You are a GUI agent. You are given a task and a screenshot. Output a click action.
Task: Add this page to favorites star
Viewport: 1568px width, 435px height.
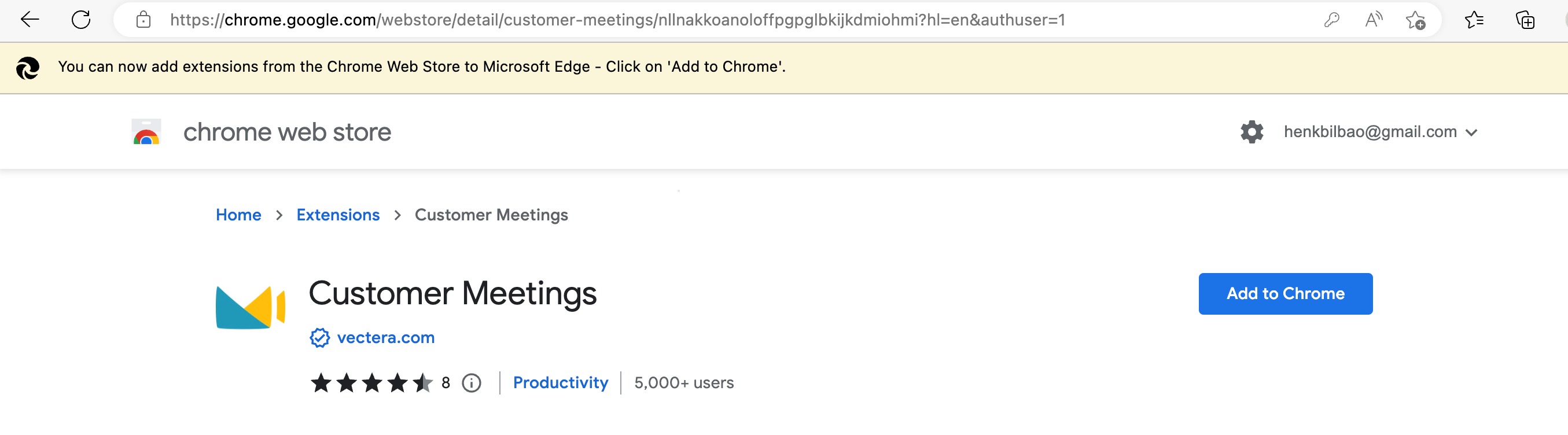[1415, 20]
